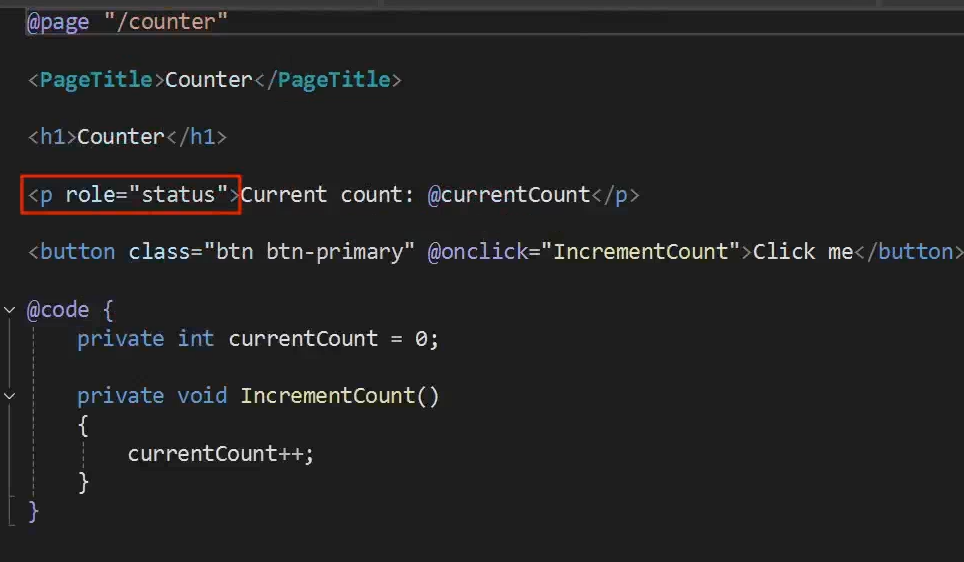Click the @onclick attribute
Screen dimensions: 964x562
tap(478, 252)
